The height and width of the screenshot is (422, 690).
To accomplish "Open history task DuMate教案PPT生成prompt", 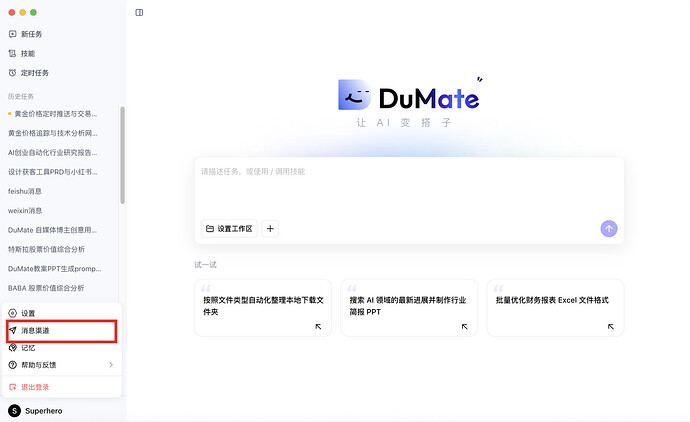I will 55,268.
